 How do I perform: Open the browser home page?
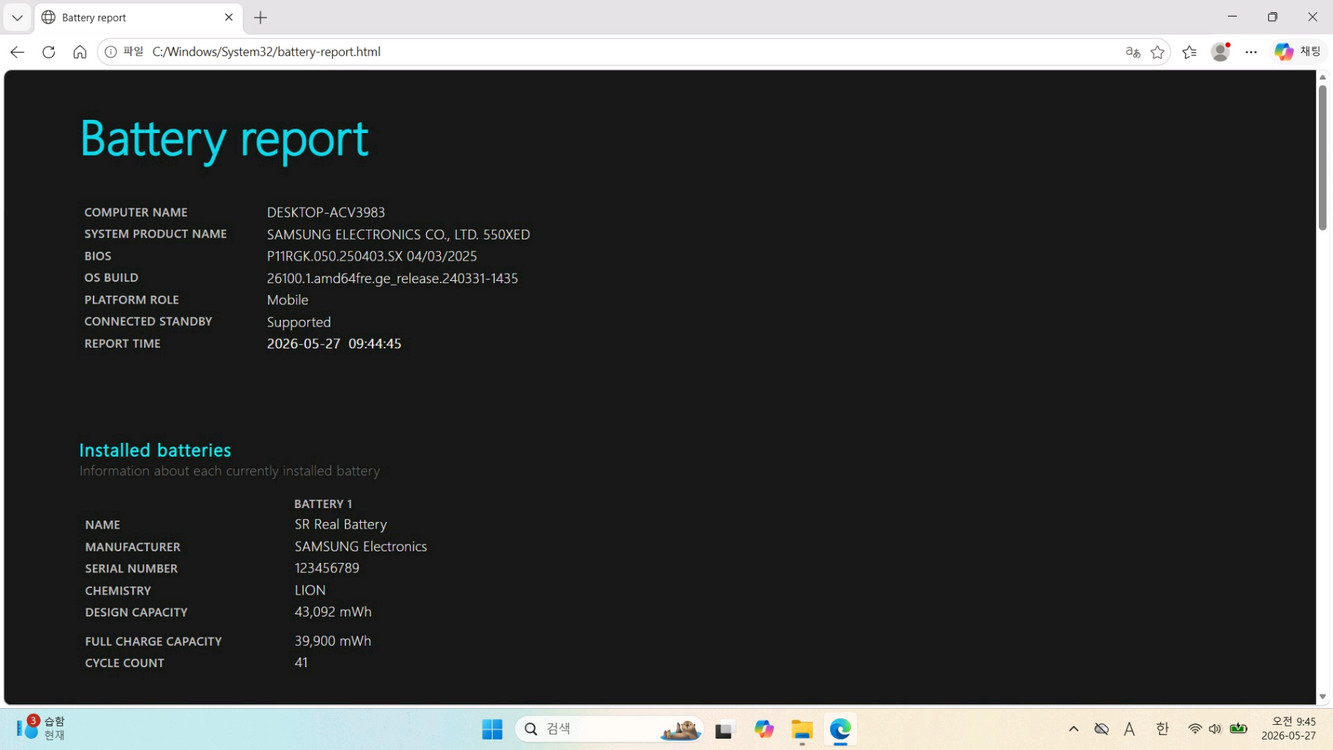coord(80,52)
